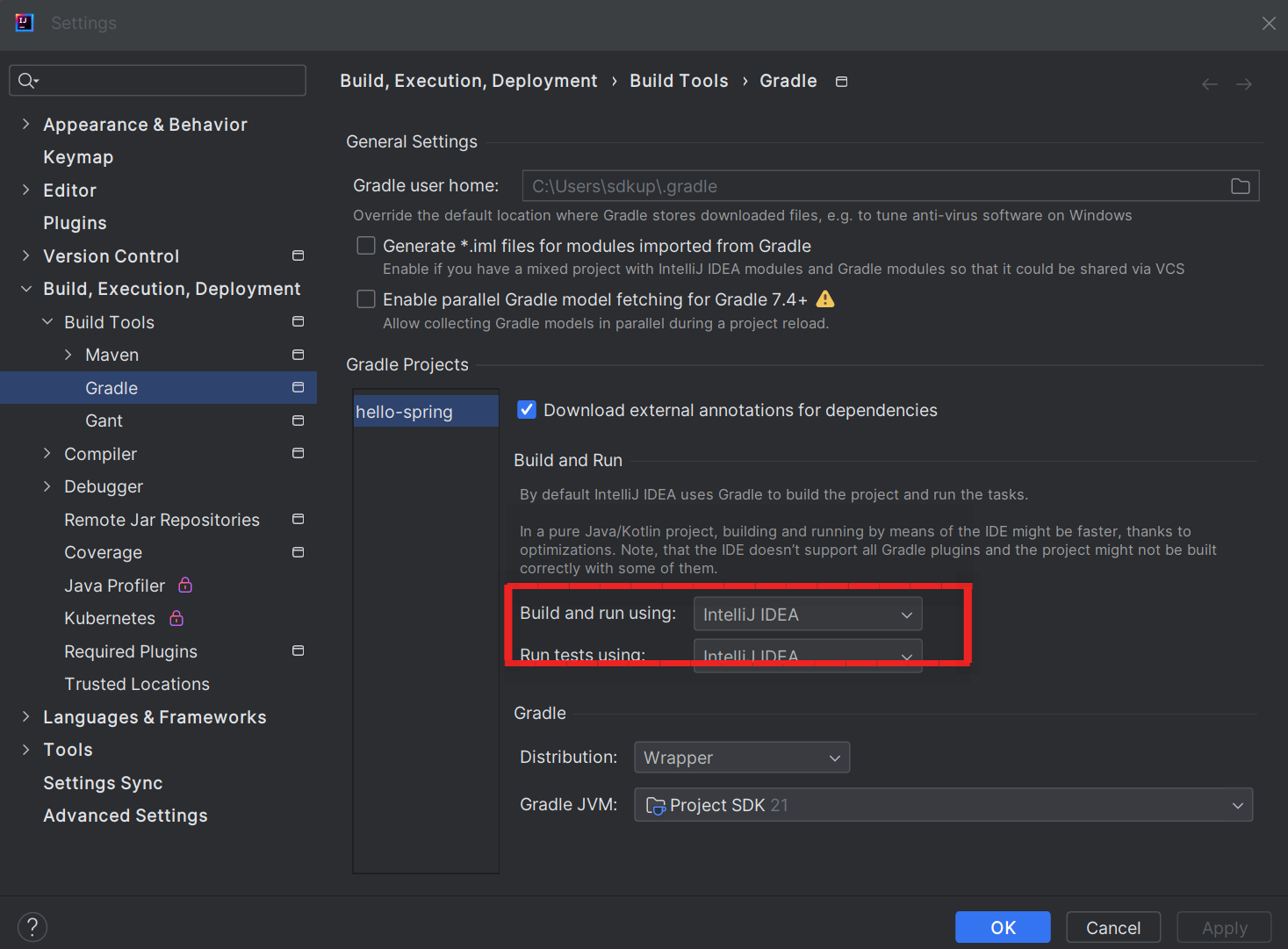Image resolution: width=1288 pixels, height=949 pixels.
Task: Click project-level icon on Gradle tree row
Action: [299, 387]
